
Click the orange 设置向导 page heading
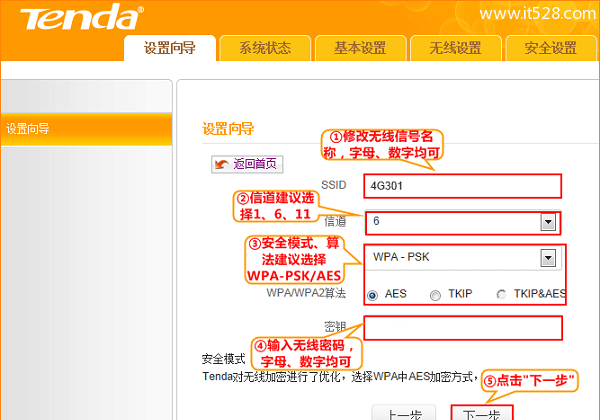228,129
